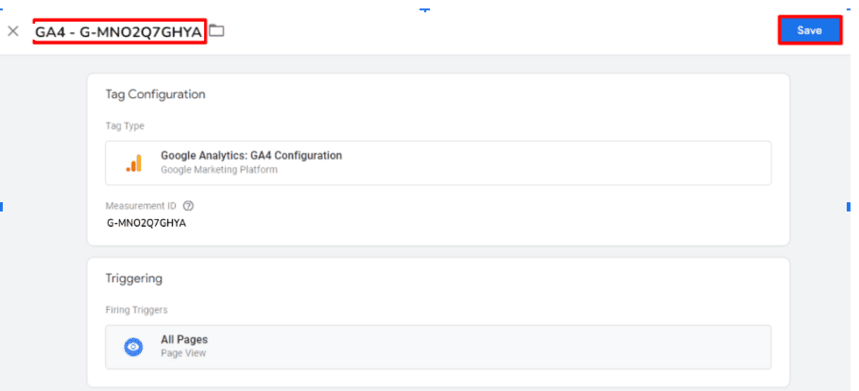This screenshot has width=859, height=391.
Task: Click the Measurement ID value G-MNO2Q7GHYA
Action: point(146,223)
